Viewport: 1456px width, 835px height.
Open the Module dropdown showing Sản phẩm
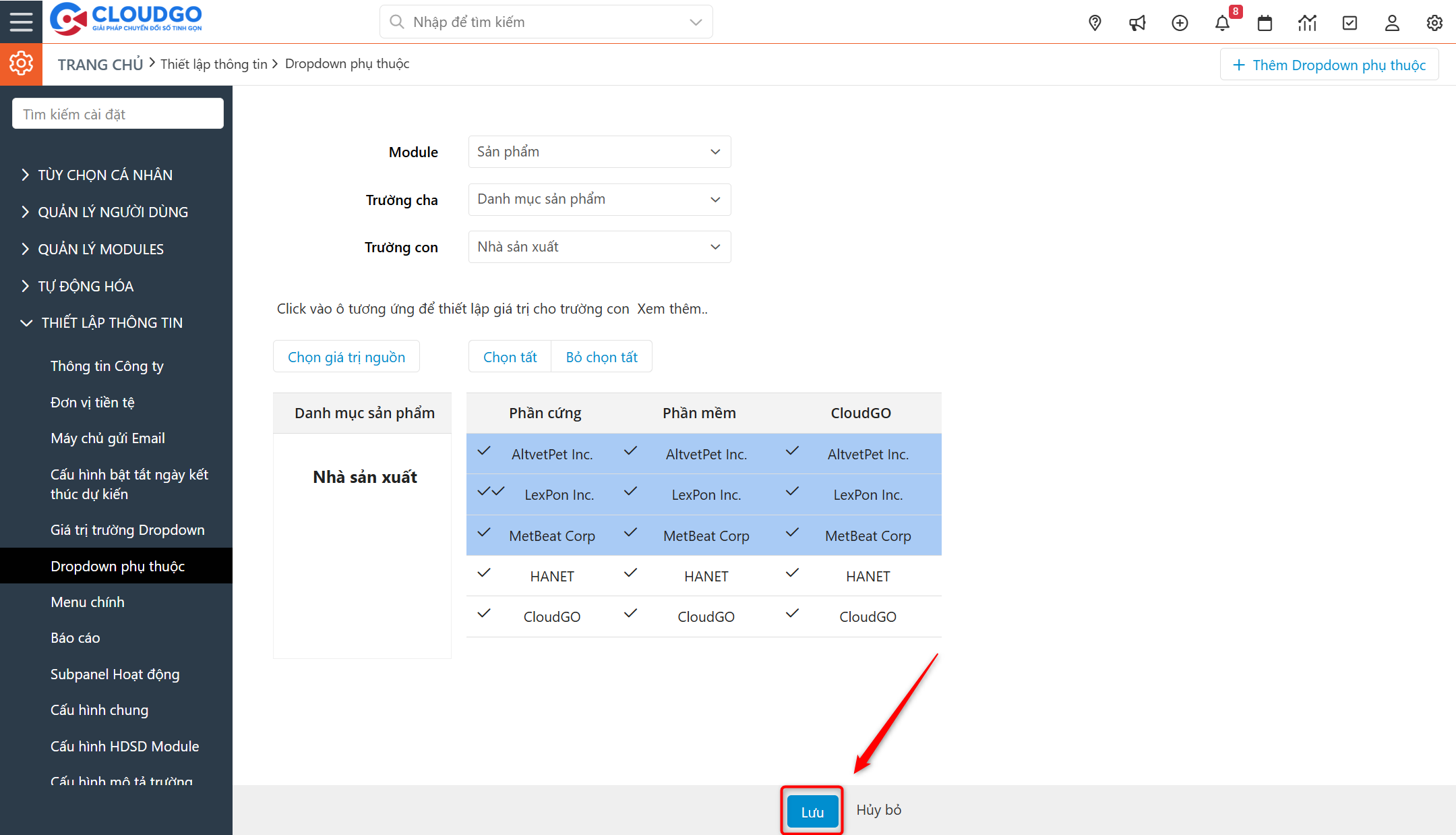599,152
